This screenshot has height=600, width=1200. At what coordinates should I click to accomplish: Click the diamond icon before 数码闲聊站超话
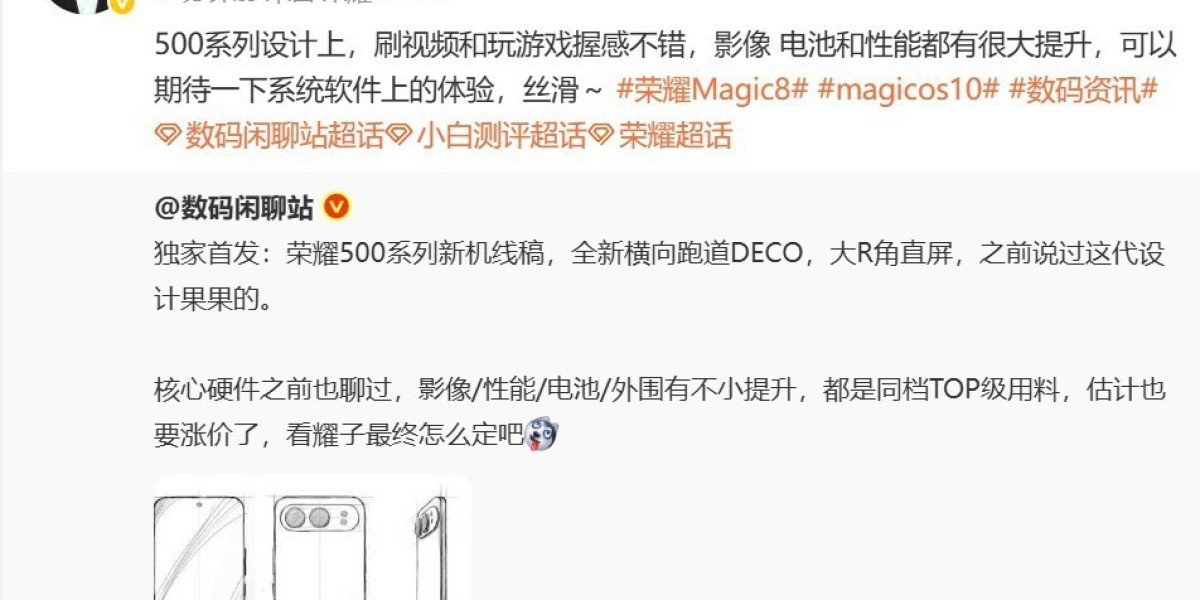pyautogui.click(x=168, y=136)
